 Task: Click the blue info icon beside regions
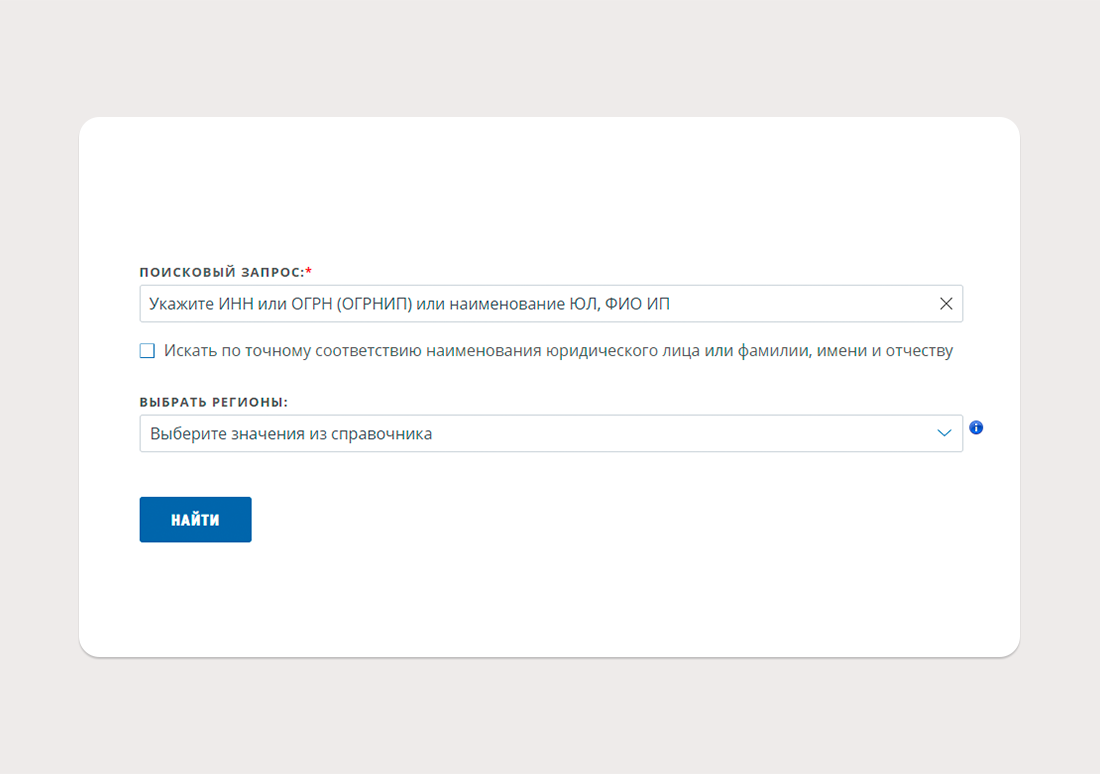976,427
